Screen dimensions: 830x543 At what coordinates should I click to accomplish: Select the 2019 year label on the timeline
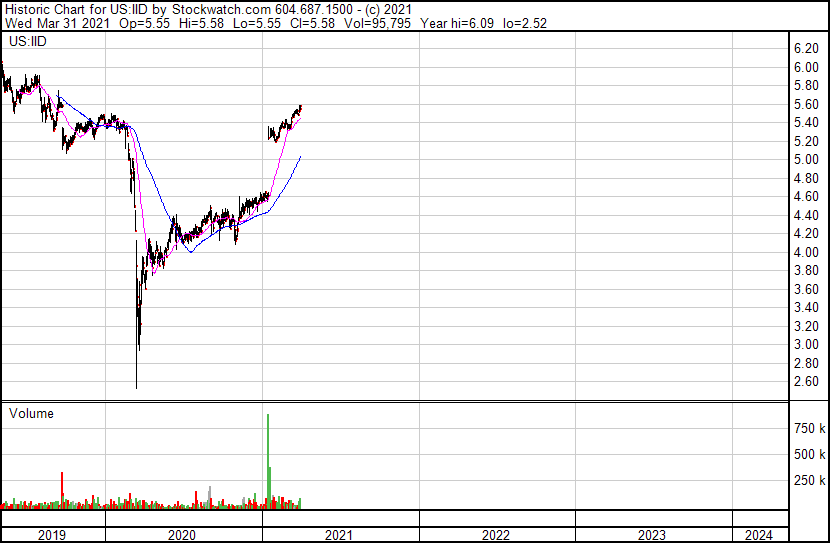tap(52, 535)
